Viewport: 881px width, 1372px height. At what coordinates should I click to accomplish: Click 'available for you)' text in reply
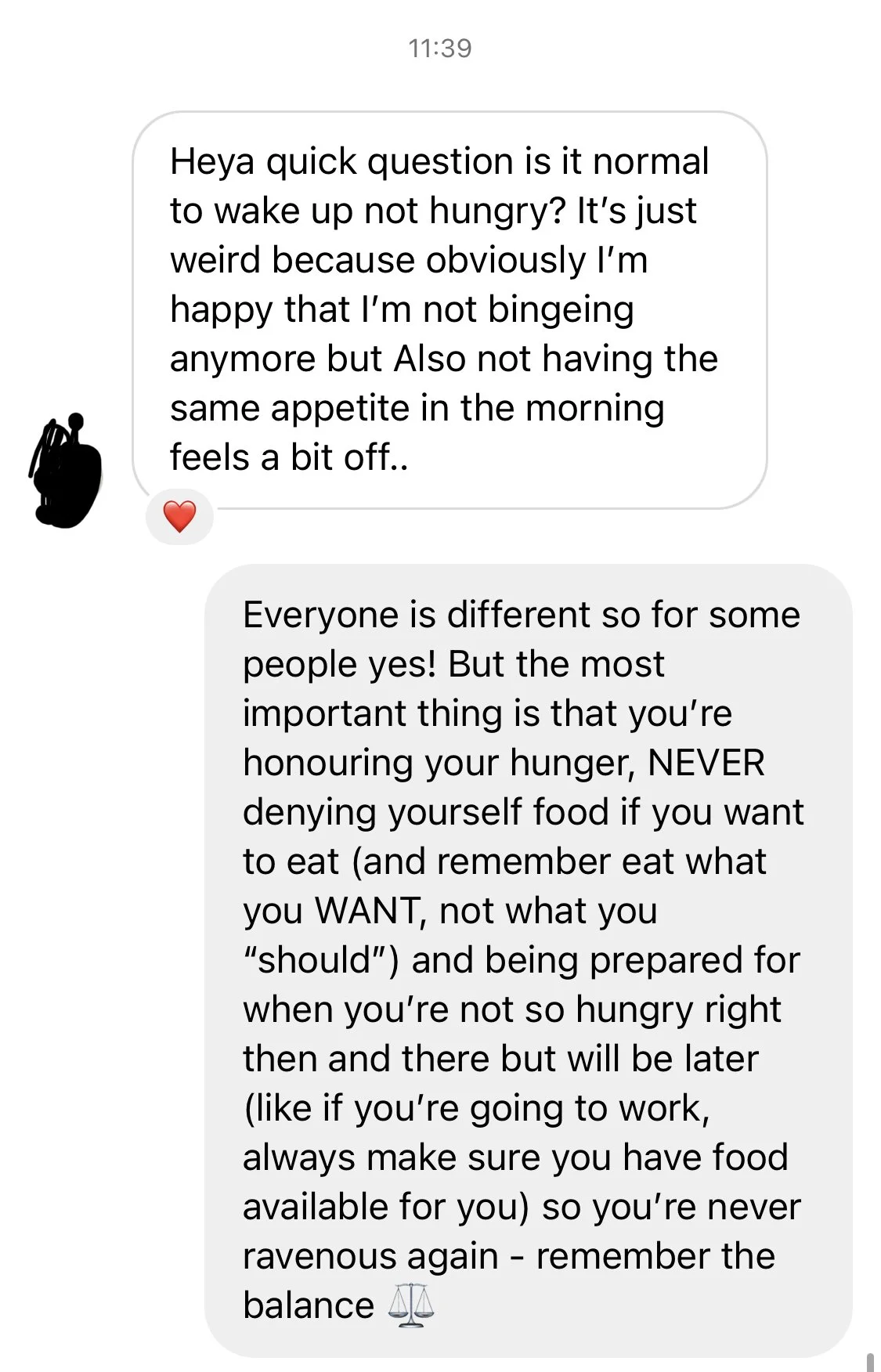click(x=387, y=1207)
